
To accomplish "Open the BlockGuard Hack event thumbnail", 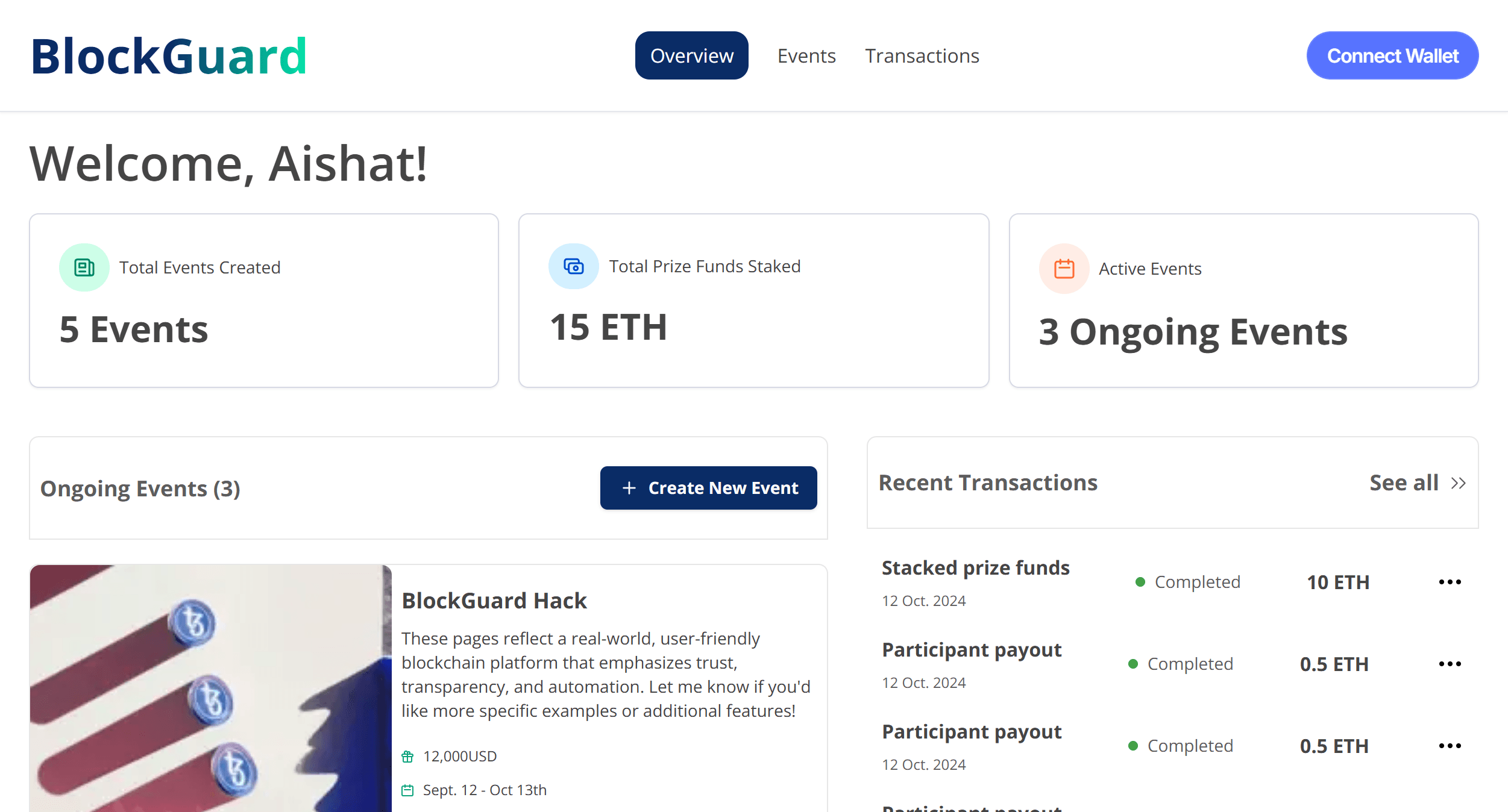I will coord(210,688).
